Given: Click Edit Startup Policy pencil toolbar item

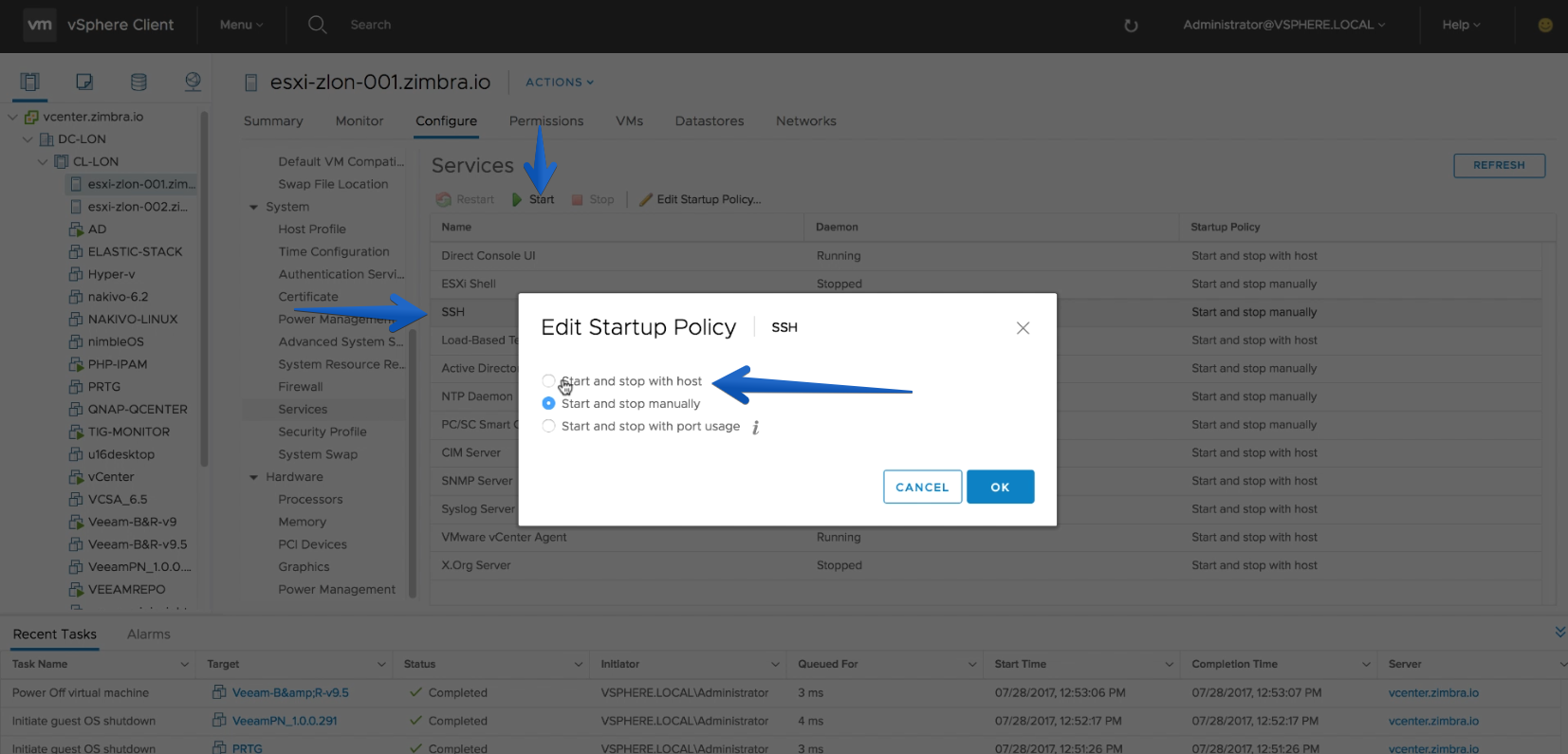Looking at the screenshot, I should (700, 199).
